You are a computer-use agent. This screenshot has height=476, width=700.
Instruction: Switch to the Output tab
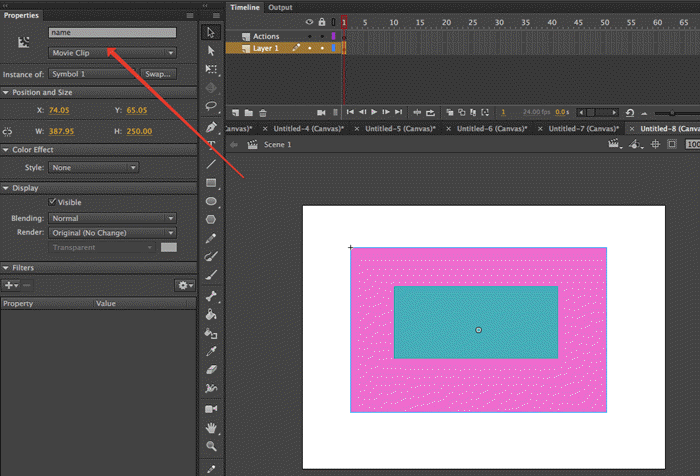pyautogui.click(x=280, y=7)
